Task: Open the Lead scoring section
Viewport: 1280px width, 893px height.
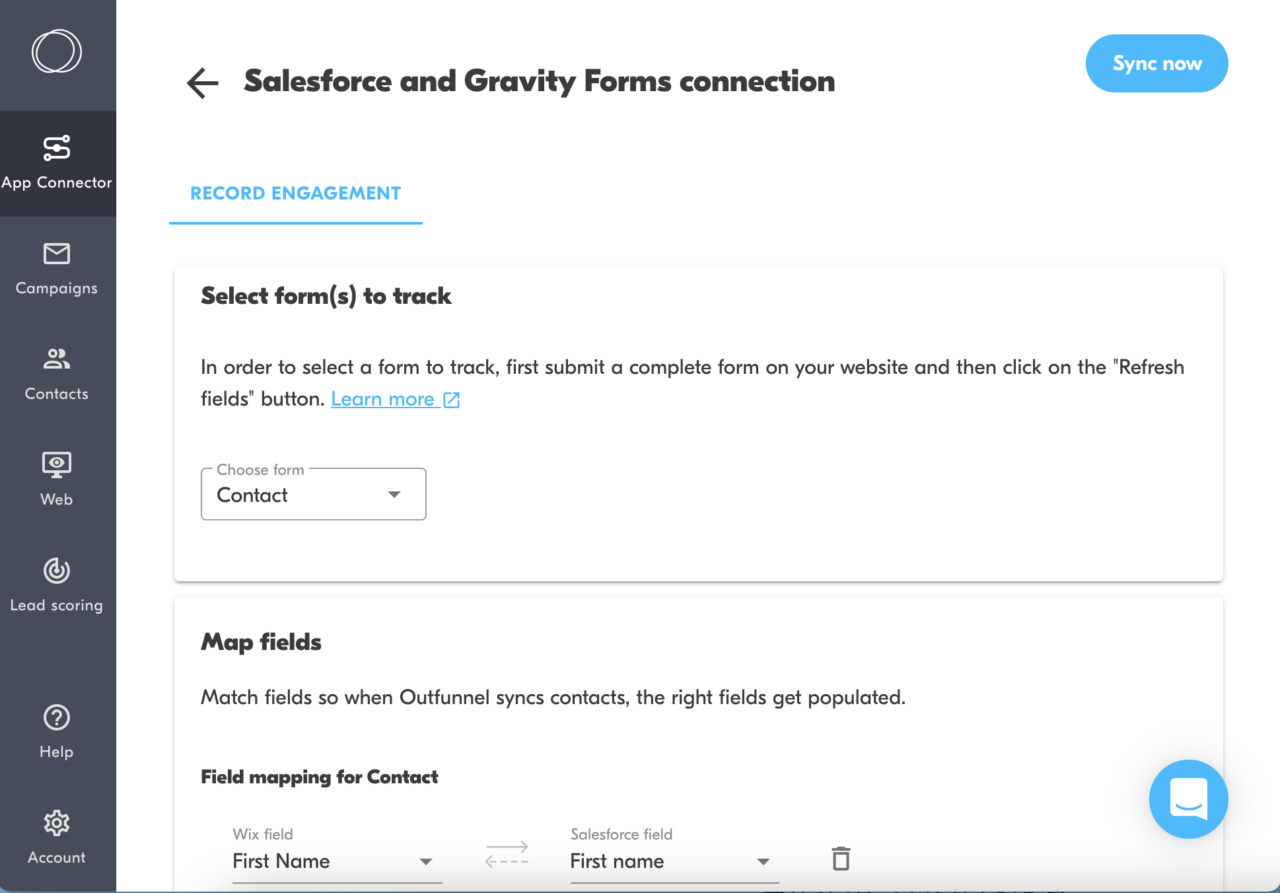Action: (57, 582)
